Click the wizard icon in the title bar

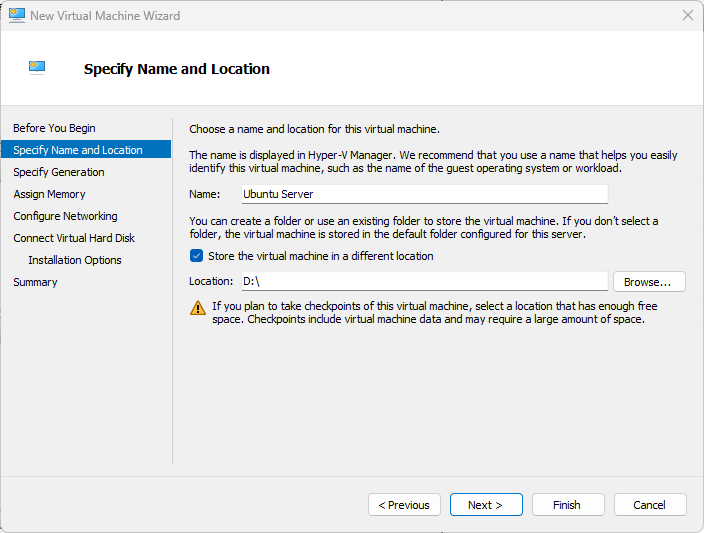point(17,15)
